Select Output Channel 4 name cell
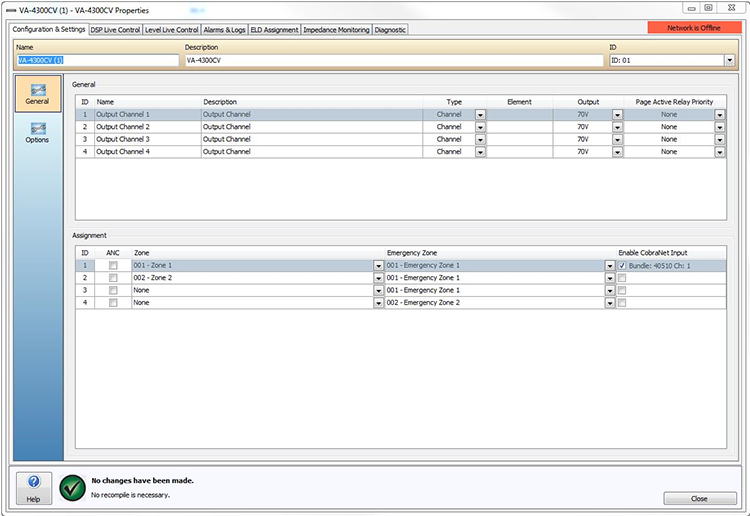This screenshot has height=516, width=750. [147, 152]
